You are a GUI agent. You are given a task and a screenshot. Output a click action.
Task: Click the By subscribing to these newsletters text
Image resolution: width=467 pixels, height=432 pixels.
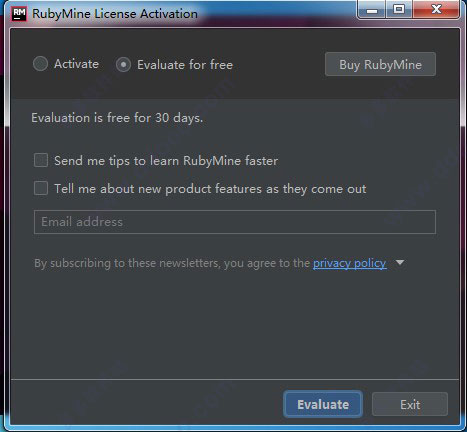click(x=172, y=263)
